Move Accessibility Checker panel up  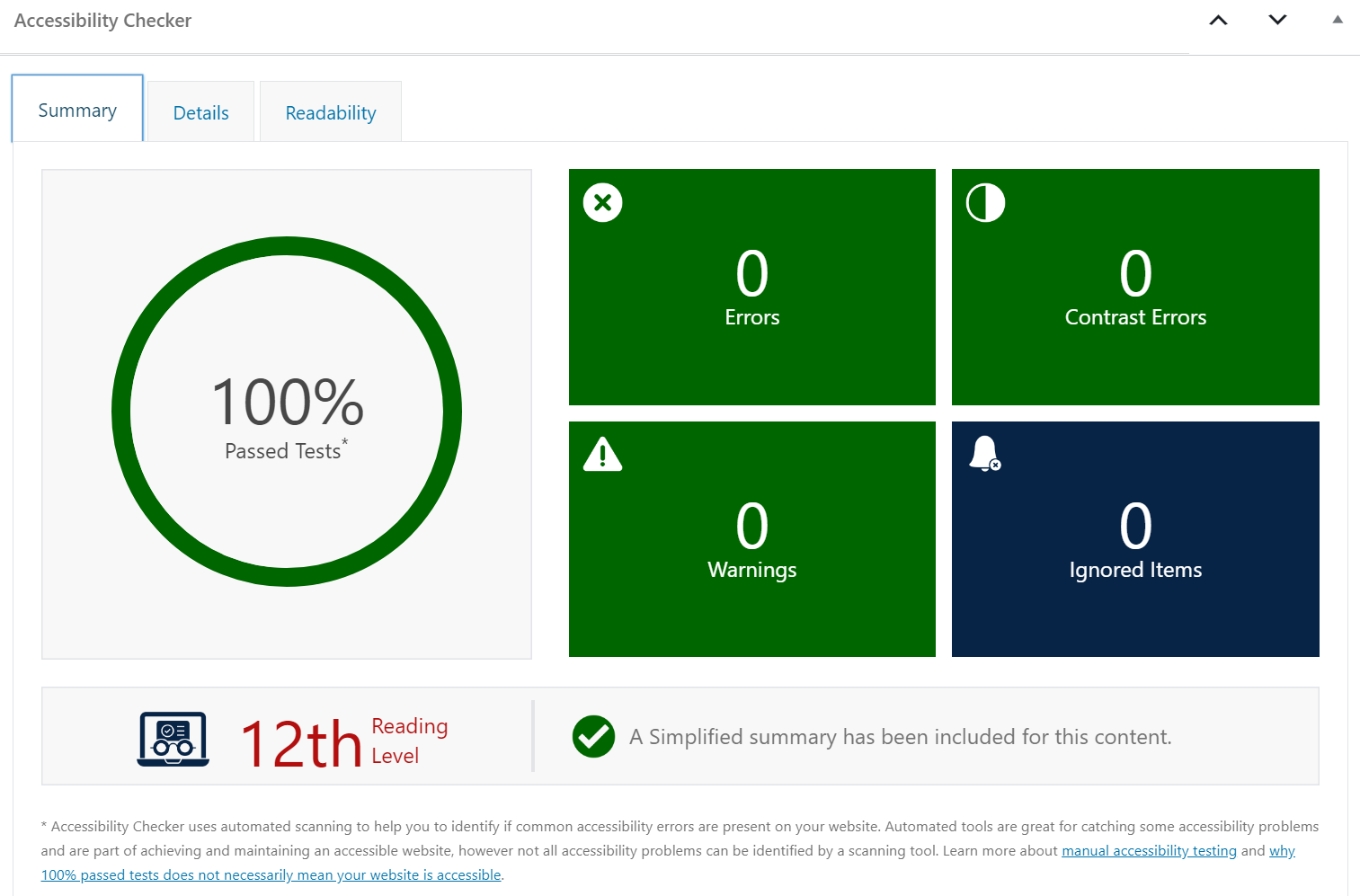1218,21
